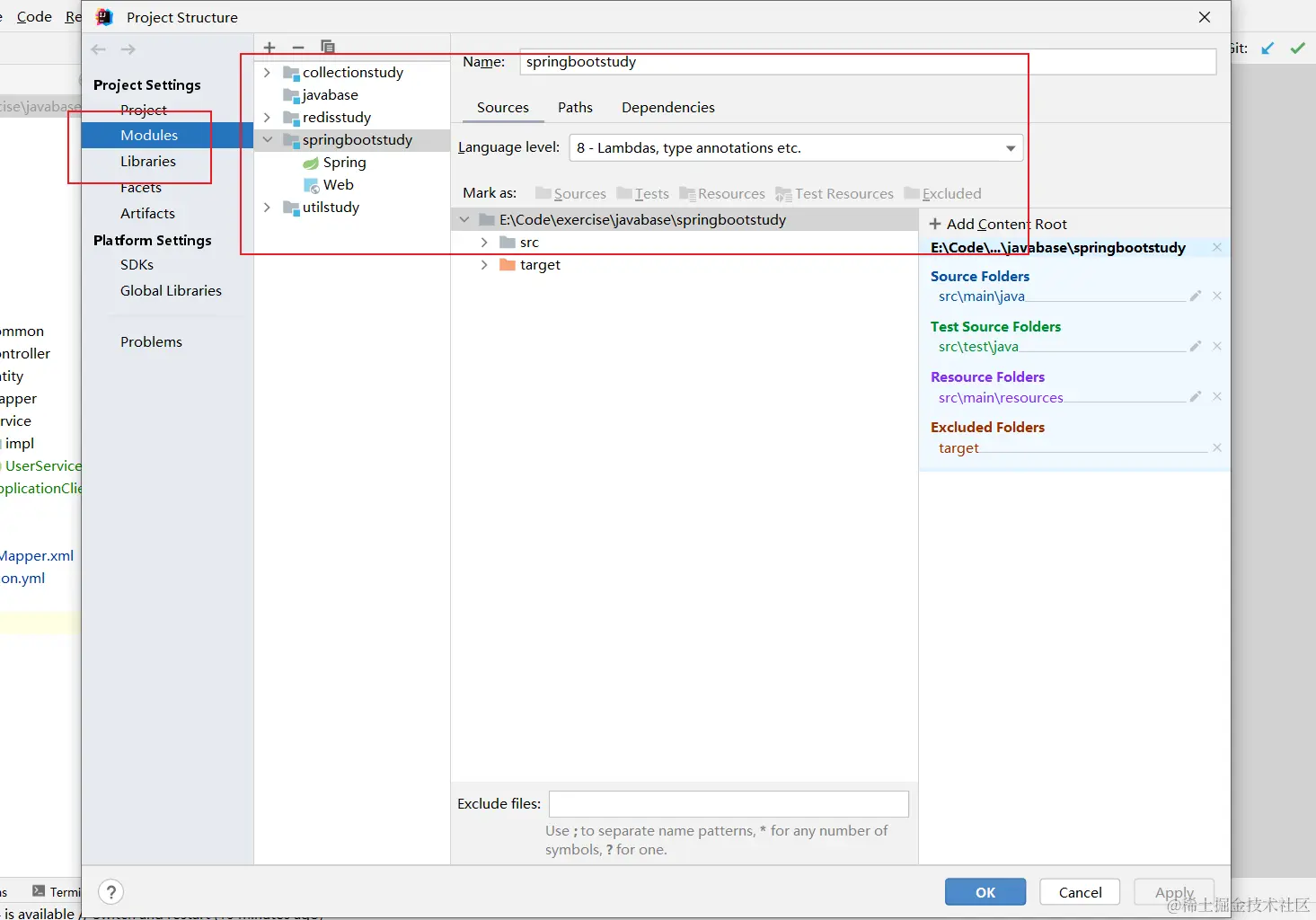
Task: Remove the src\main\java source folder
Action: pyautogui.click(x=1217, y=296)
